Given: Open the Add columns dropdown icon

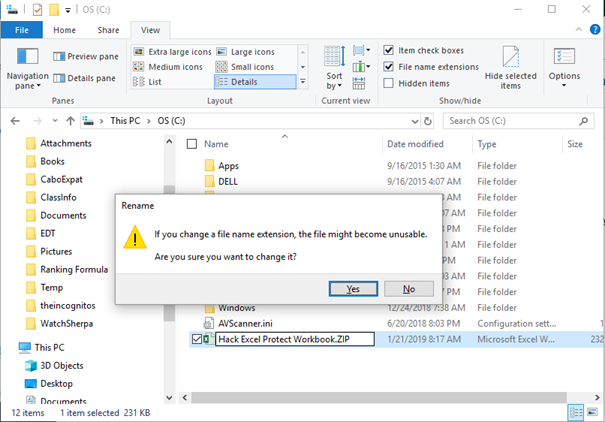Looking at the screenshot, I should [x=362, y=67].
